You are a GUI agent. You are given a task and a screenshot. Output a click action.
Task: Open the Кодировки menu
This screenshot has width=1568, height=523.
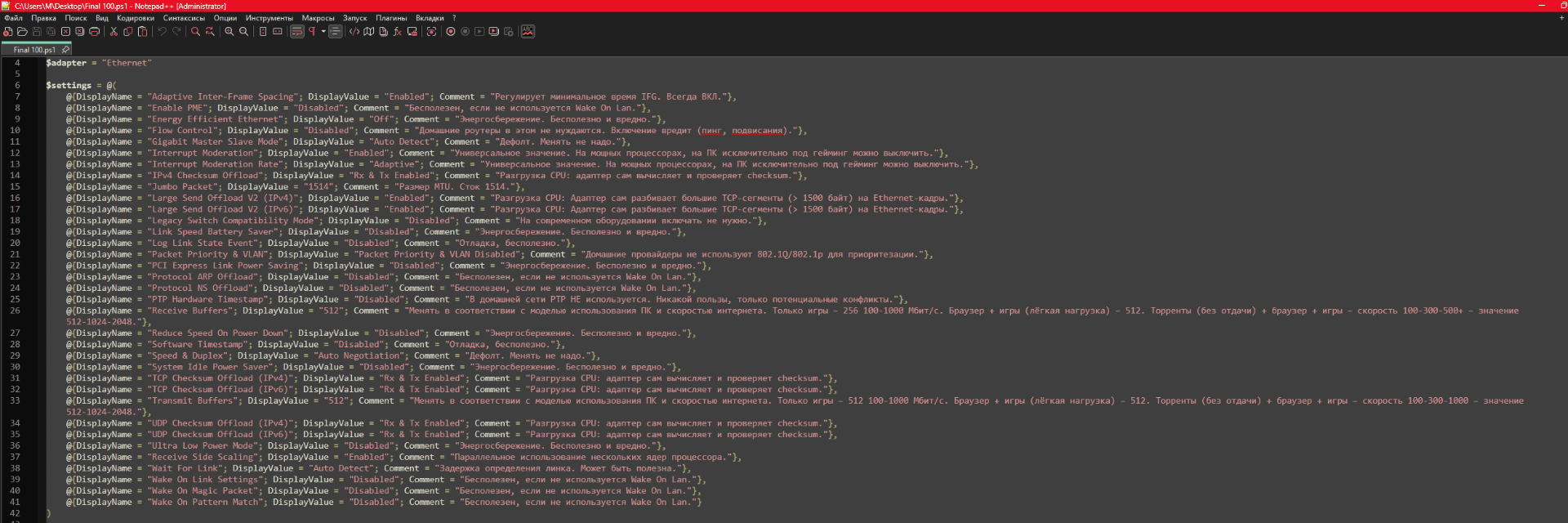coord(136,18)
